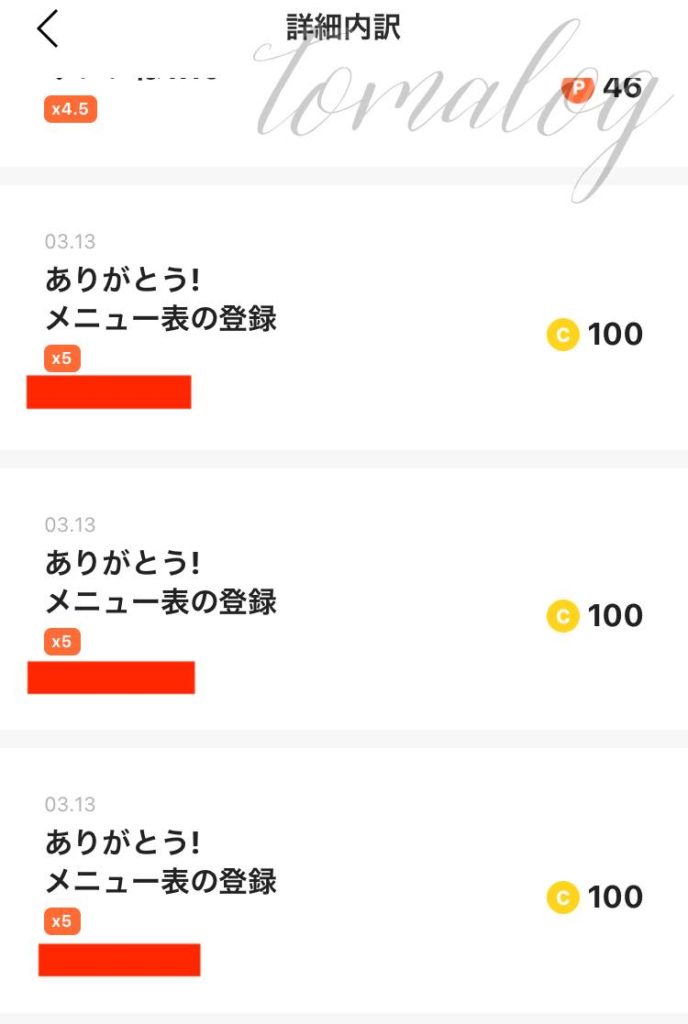Image resolution: width=688 pixels, height=1024 pixels.
Task: Tap the orange P point icon beside 46
Action: pos(578,88)
